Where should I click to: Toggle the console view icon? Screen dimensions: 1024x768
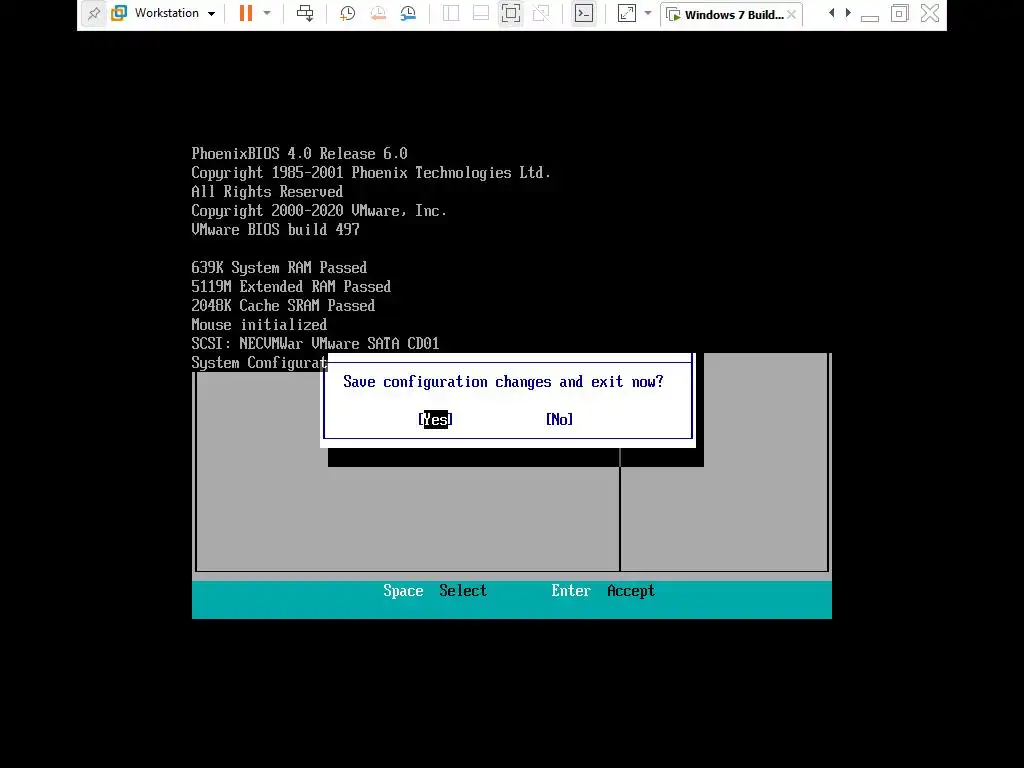coord(584,14)
